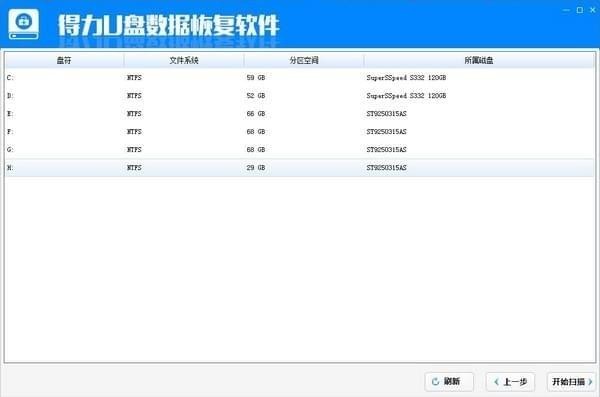Click the 29 GB partition size cell
600x397 pixels.
click(x=256, y=168)
